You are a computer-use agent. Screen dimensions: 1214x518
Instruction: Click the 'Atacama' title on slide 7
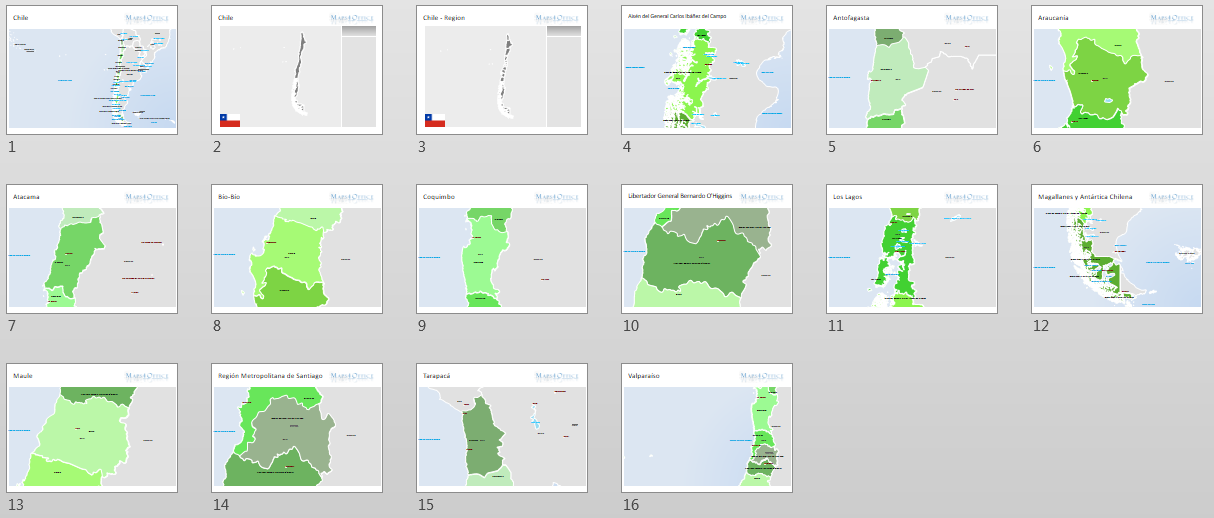tap(26, 197)
